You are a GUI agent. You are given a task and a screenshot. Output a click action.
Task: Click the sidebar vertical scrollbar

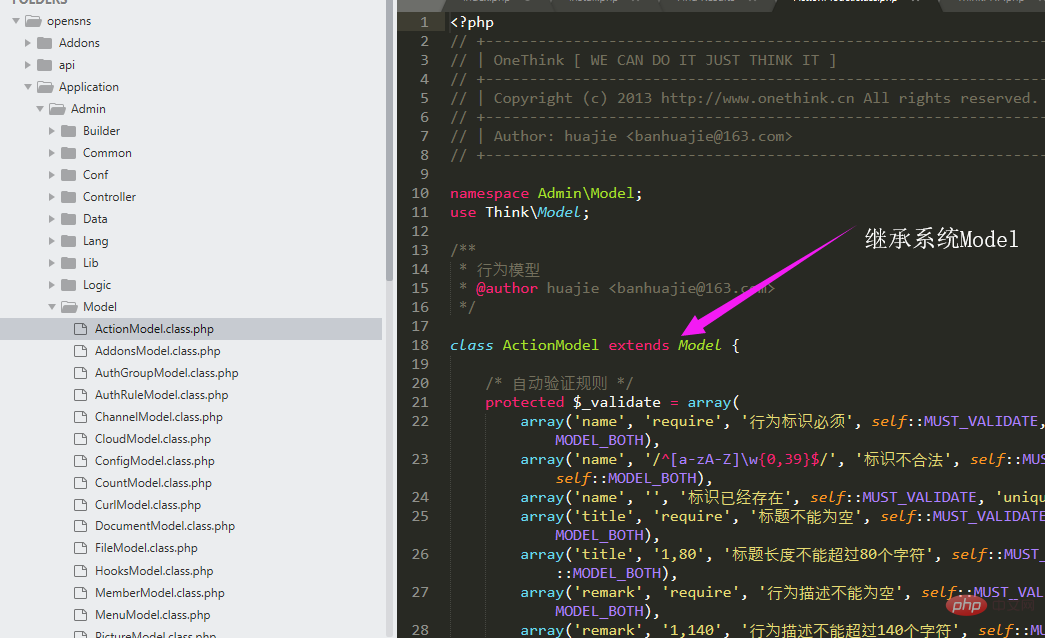tap(389, 140)
